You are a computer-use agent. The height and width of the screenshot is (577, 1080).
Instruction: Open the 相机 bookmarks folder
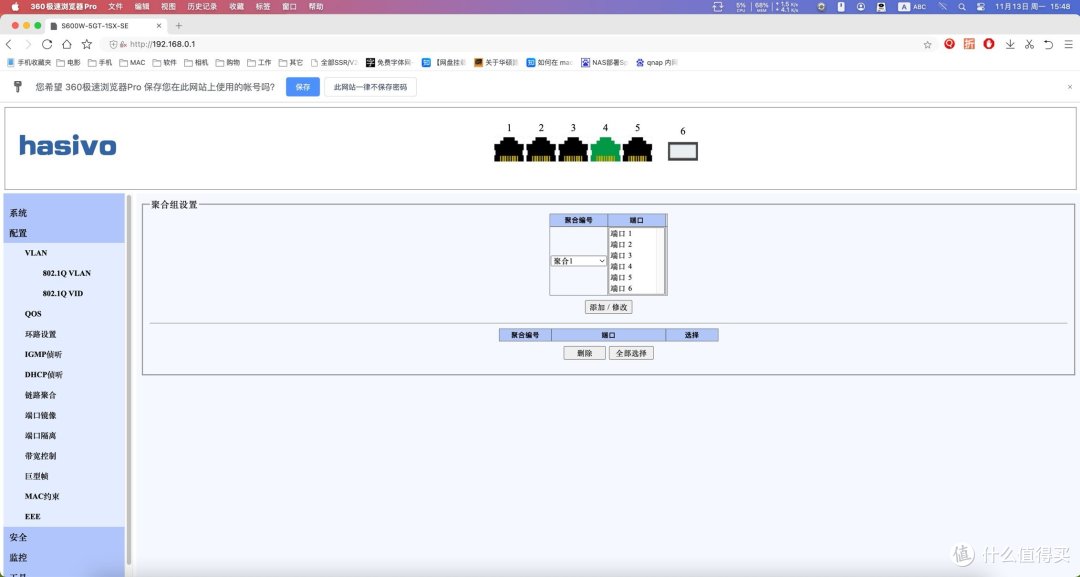(x=196, y=63)
